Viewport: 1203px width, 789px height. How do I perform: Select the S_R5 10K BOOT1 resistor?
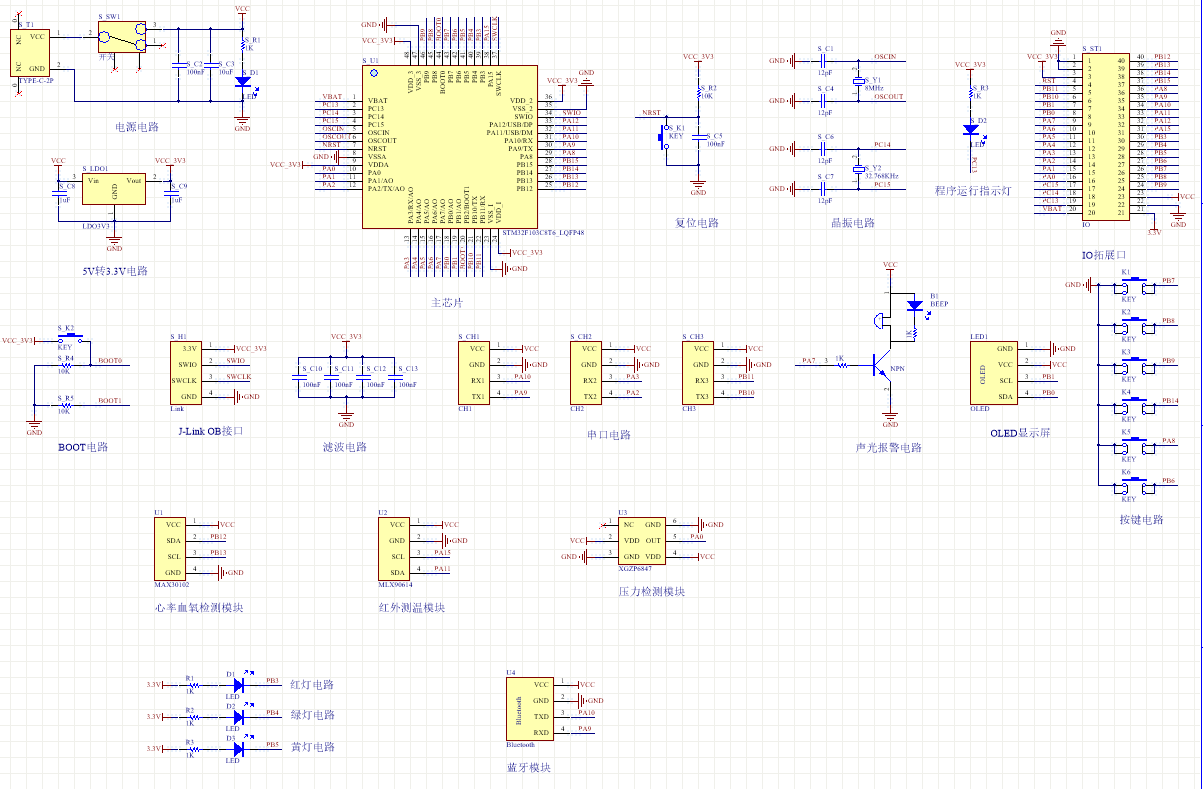66,404
